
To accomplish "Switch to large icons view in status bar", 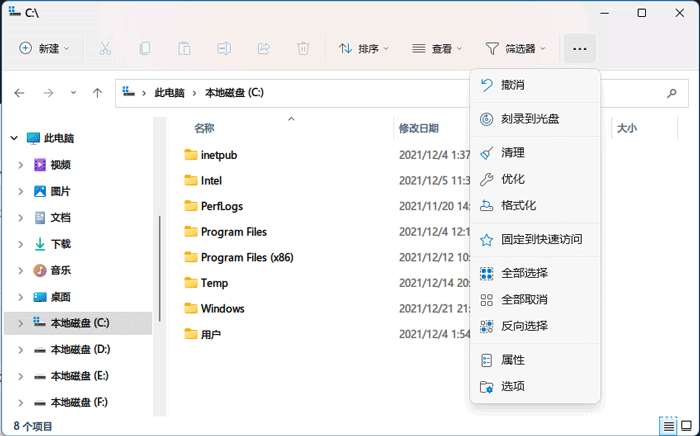I will pyautogui.click(x=687, y=426).
